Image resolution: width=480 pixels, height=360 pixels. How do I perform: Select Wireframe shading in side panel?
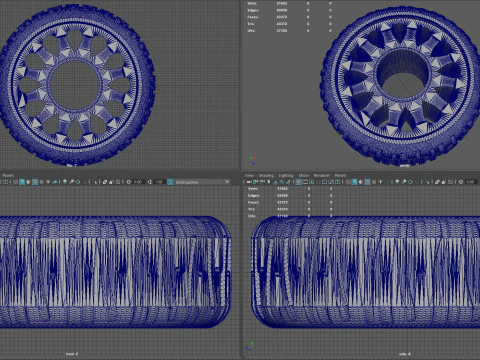pyautogui.click(x=348, y=182)
